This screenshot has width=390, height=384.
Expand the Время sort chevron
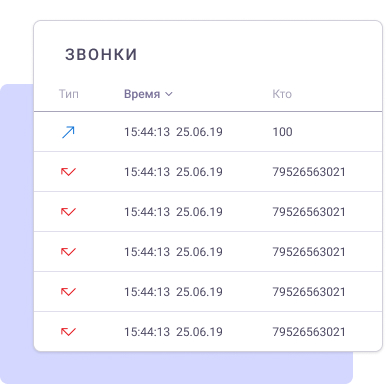coord(169,94)
